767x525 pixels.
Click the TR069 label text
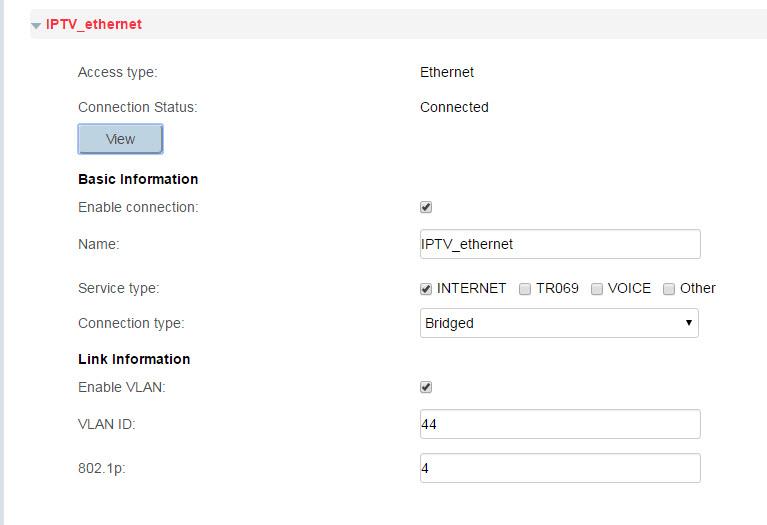point(557,288)
